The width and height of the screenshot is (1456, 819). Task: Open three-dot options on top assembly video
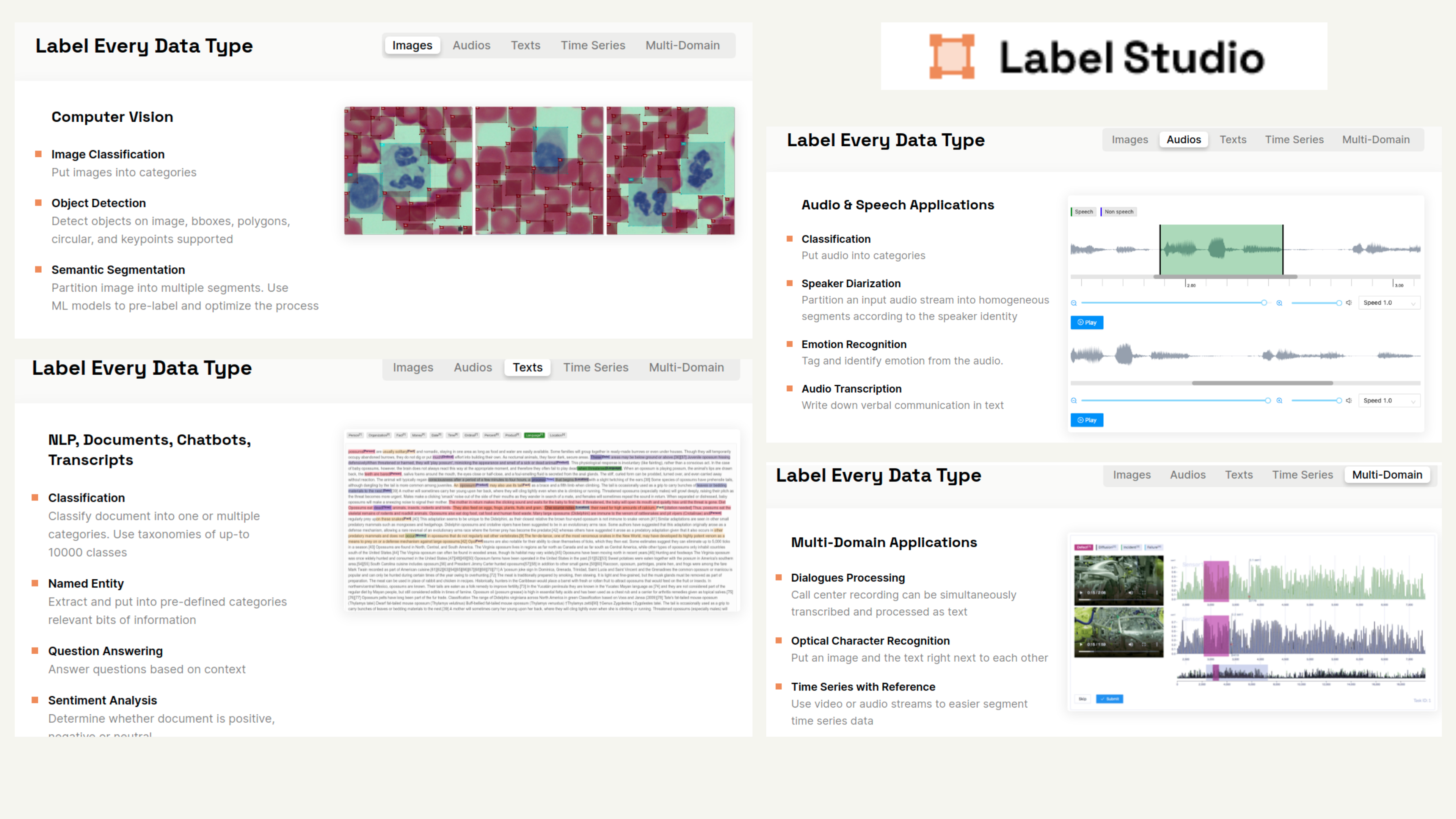click(x=1157, y=593)
